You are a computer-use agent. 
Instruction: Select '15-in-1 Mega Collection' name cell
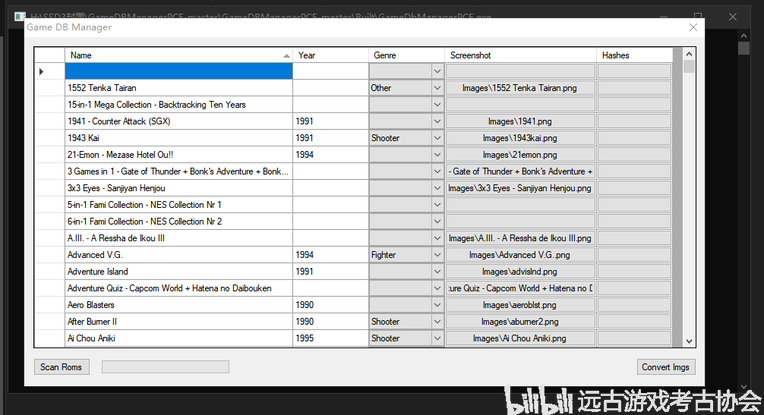click(x=178, y=105)
